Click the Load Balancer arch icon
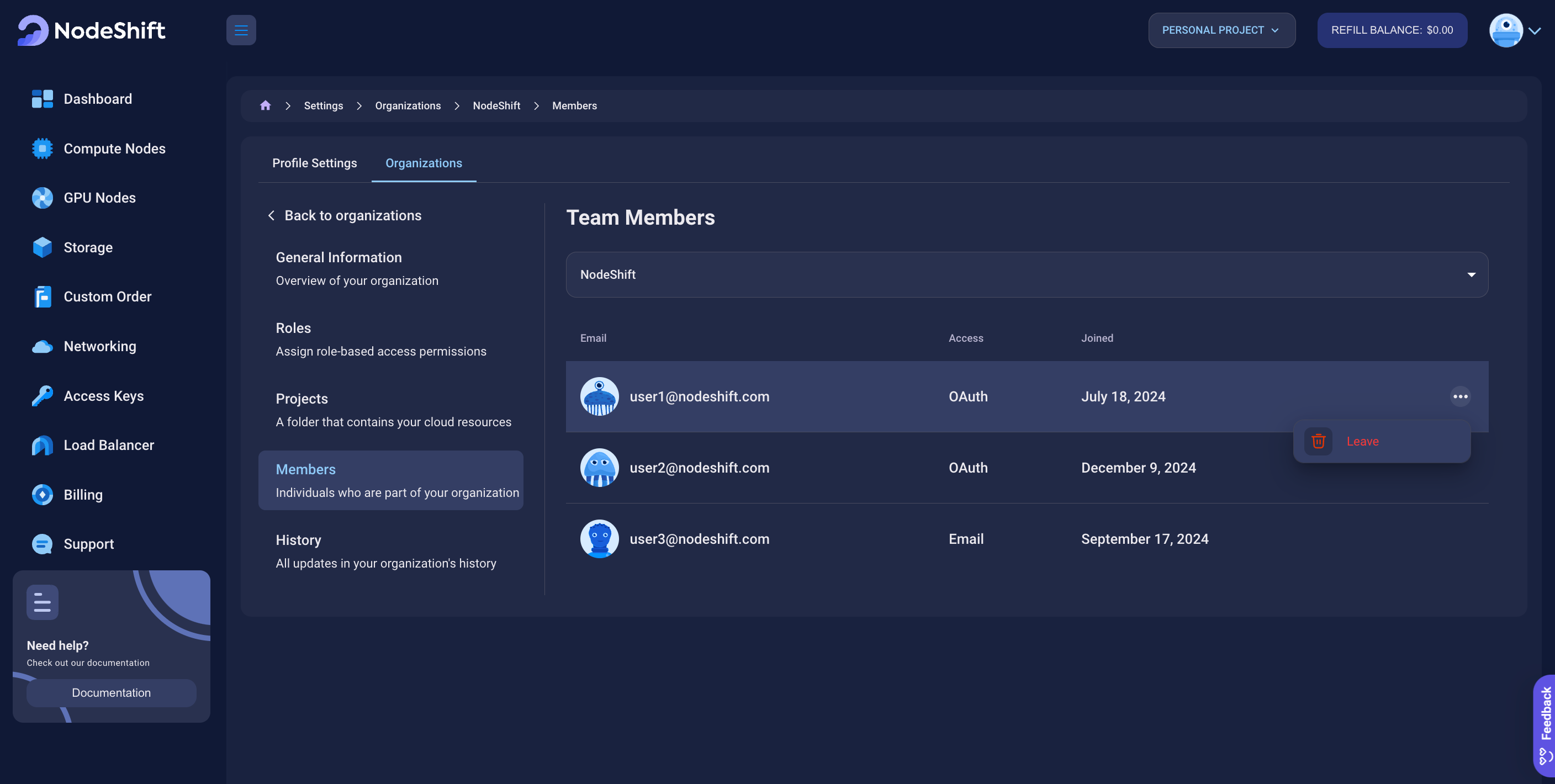This screenshot has width=1555, height=784. tap(43, 446)
